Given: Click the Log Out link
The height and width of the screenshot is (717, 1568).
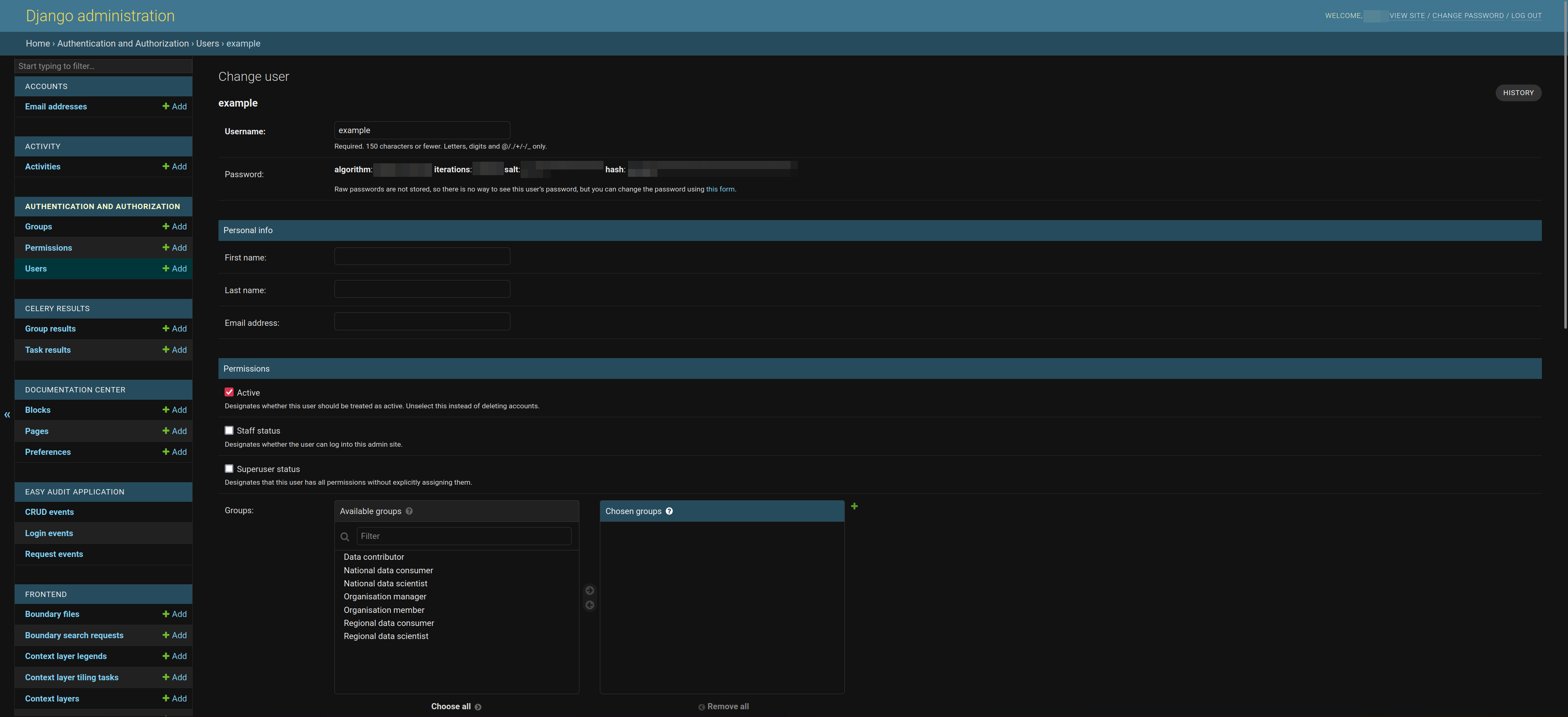Looking at the screenshot, I should (x=1526, y=16).
